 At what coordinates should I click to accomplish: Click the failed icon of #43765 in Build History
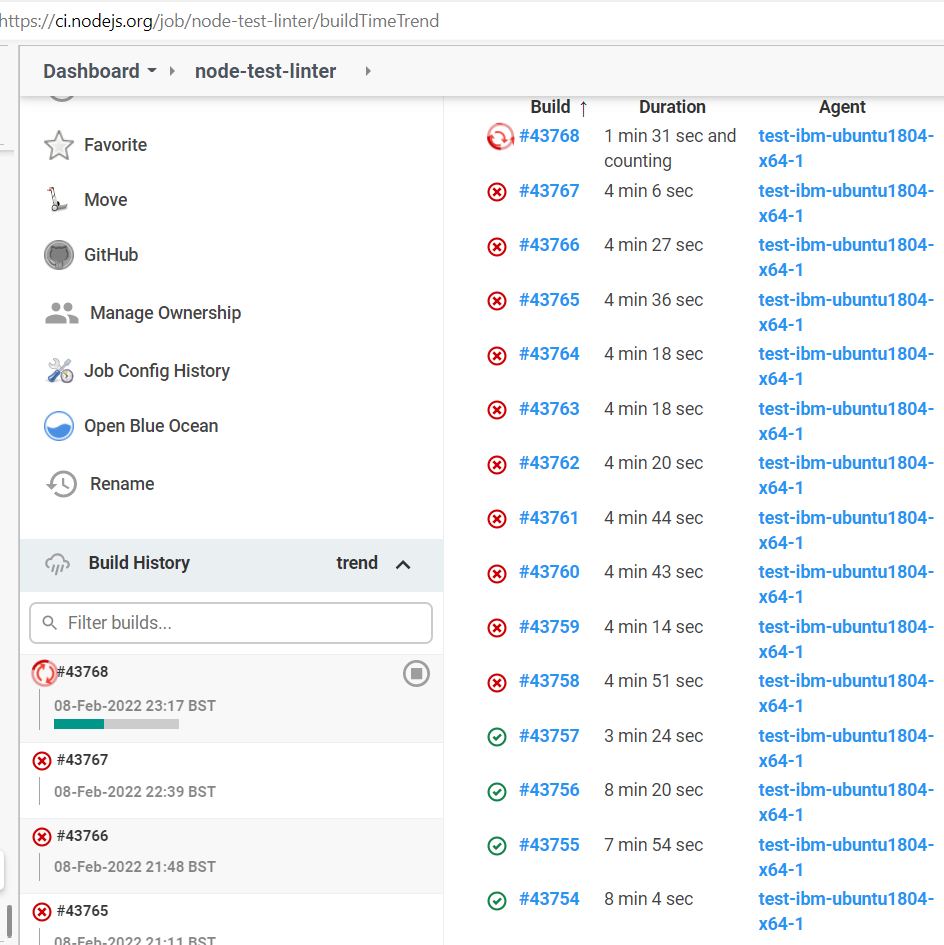tap(42, 912)
